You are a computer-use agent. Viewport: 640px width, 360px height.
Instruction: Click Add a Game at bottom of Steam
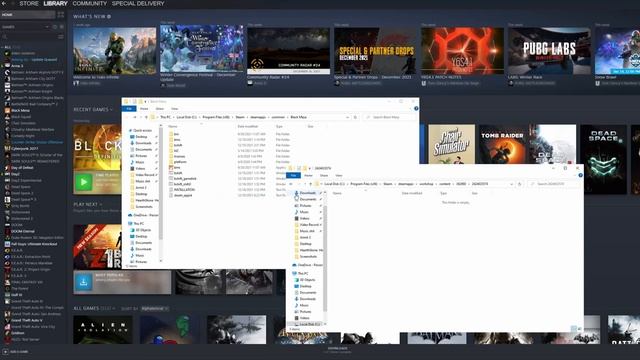click(x=16, y=351)
